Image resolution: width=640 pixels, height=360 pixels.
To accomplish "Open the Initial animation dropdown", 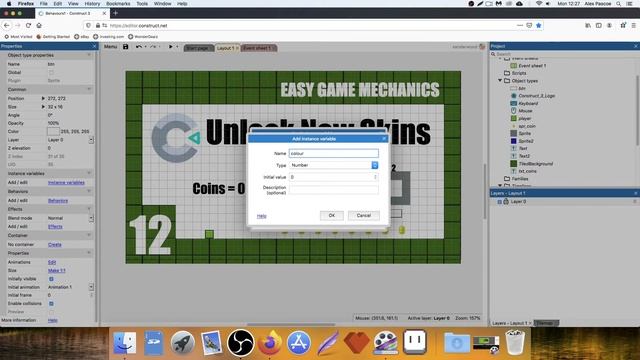I will [91, 287].
